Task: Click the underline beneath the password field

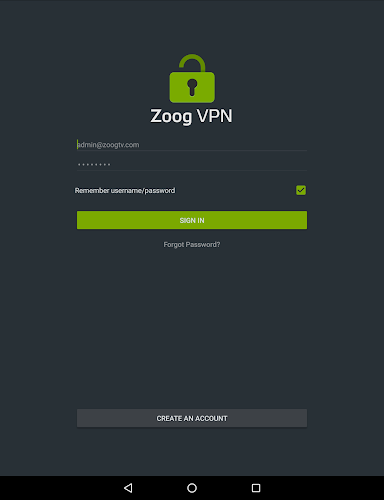Action: click(x=192, y=171)
